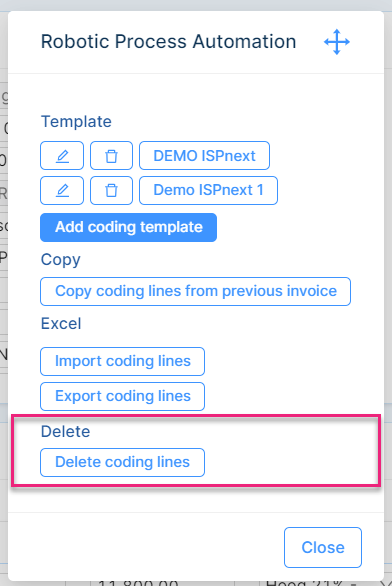
Task: Apply the DEMO ISPnext coding template
Action: click(x=204, y=155)
